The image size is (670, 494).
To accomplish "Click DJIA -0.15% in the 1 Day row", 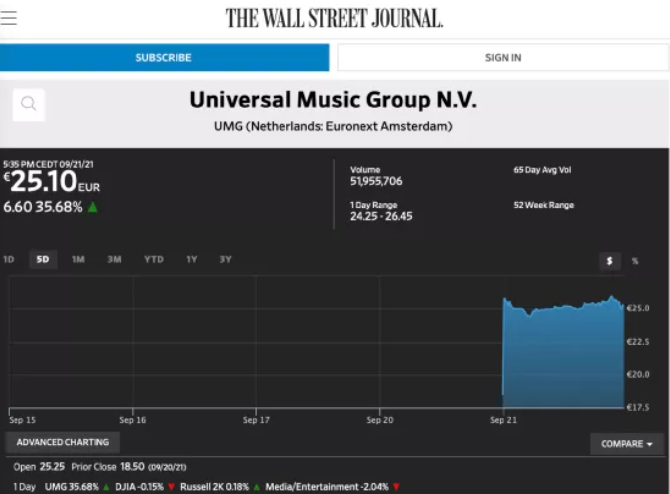I will (140, 487).
